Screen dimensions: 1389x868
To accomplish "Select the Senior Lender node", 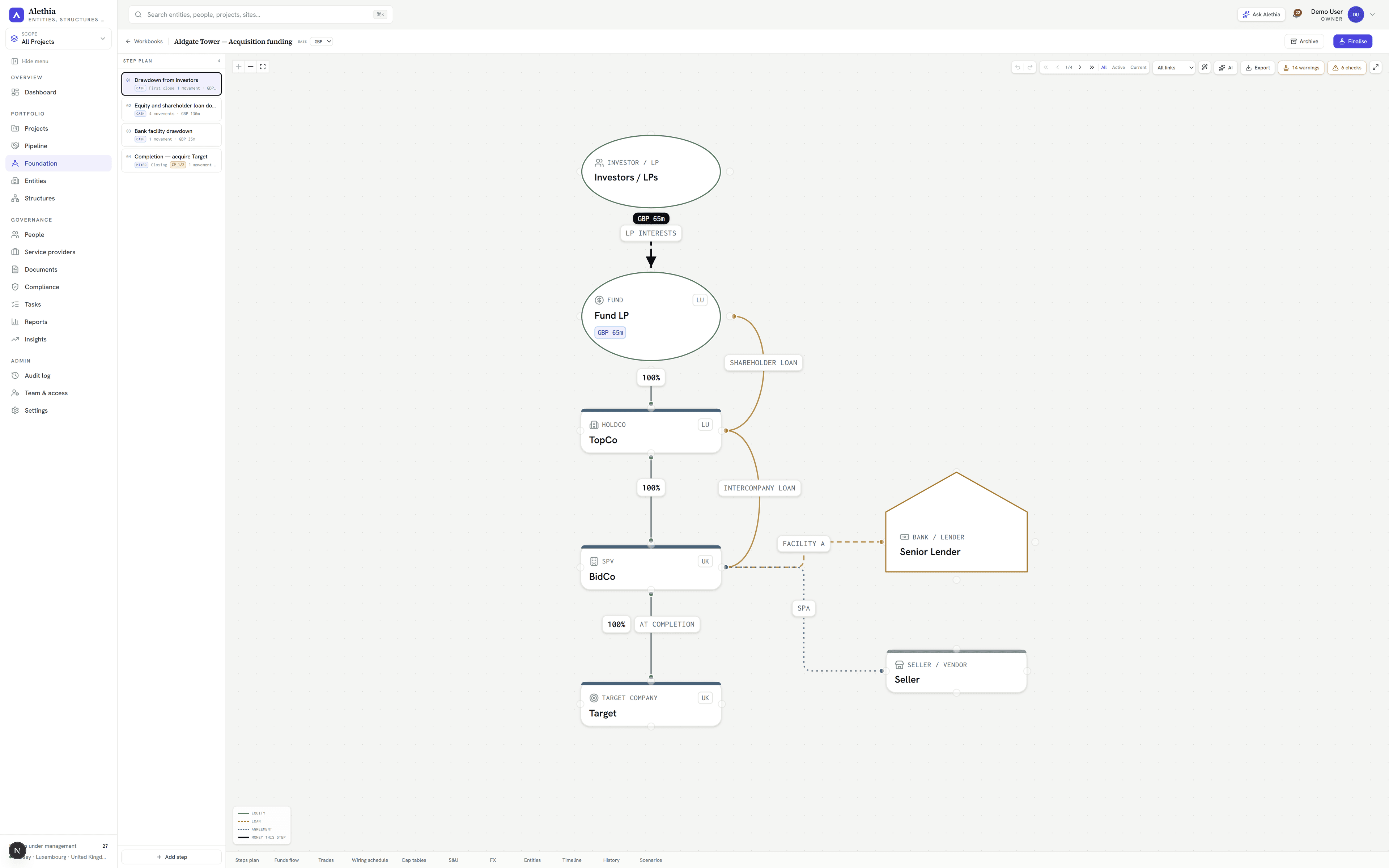I will pyautogui.click(x=956, y=522).
